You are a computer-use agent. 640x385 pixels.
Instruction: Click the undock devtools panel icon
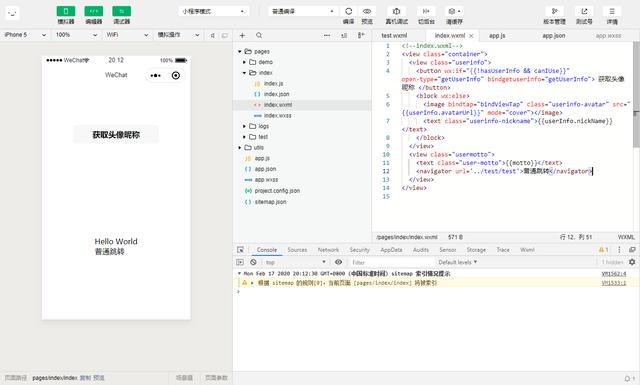click(632, 250)
